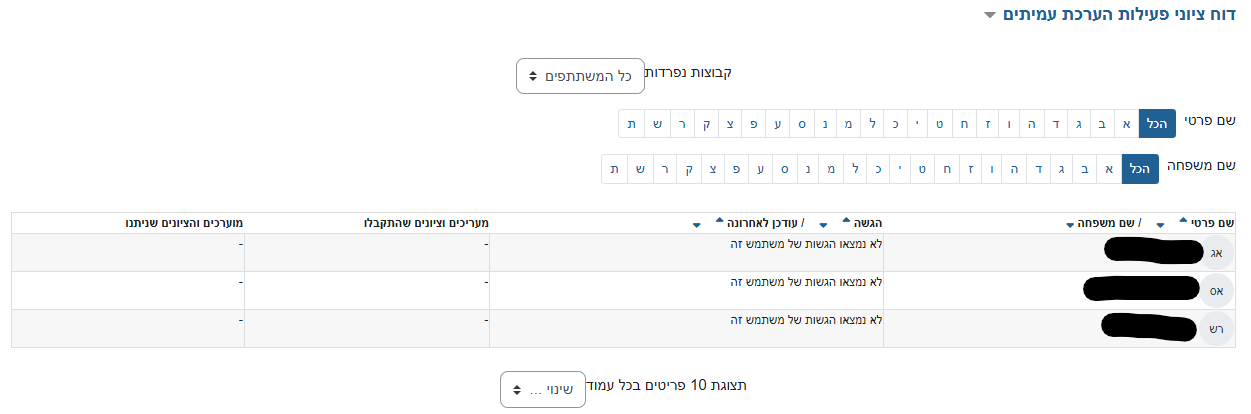Sort ascending by שם פרטי arrow
Viewport: 1251px width, 414px height.
coord(1184,219)
